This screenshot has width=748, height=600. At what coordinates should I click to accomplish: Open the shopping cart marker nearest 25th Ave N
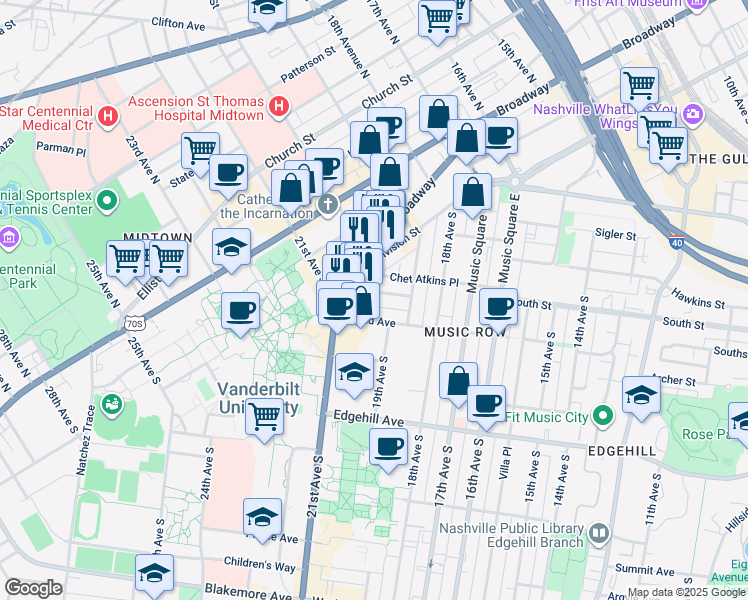125,261
